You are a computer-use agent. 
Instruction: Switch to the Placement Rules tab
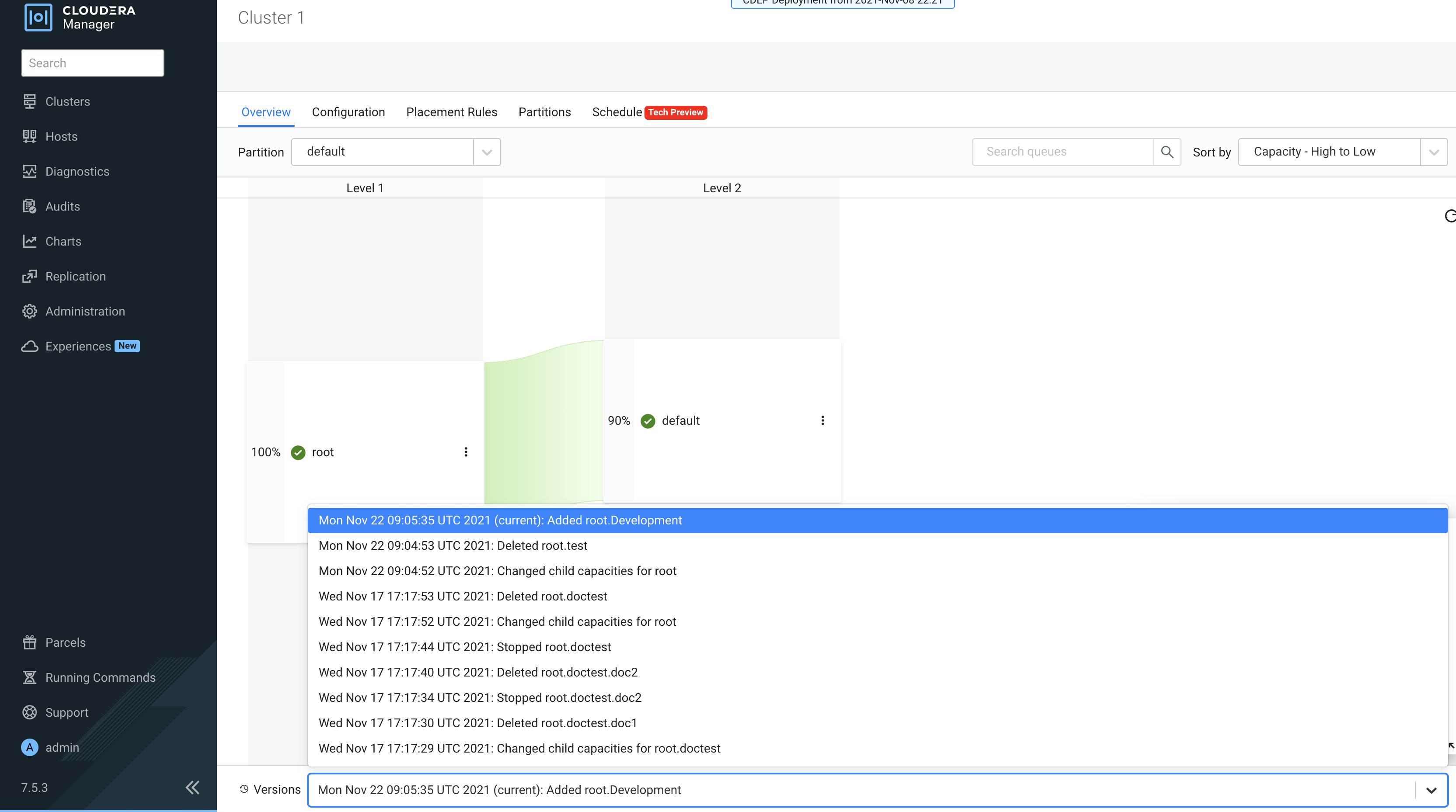tap(451, 112)
